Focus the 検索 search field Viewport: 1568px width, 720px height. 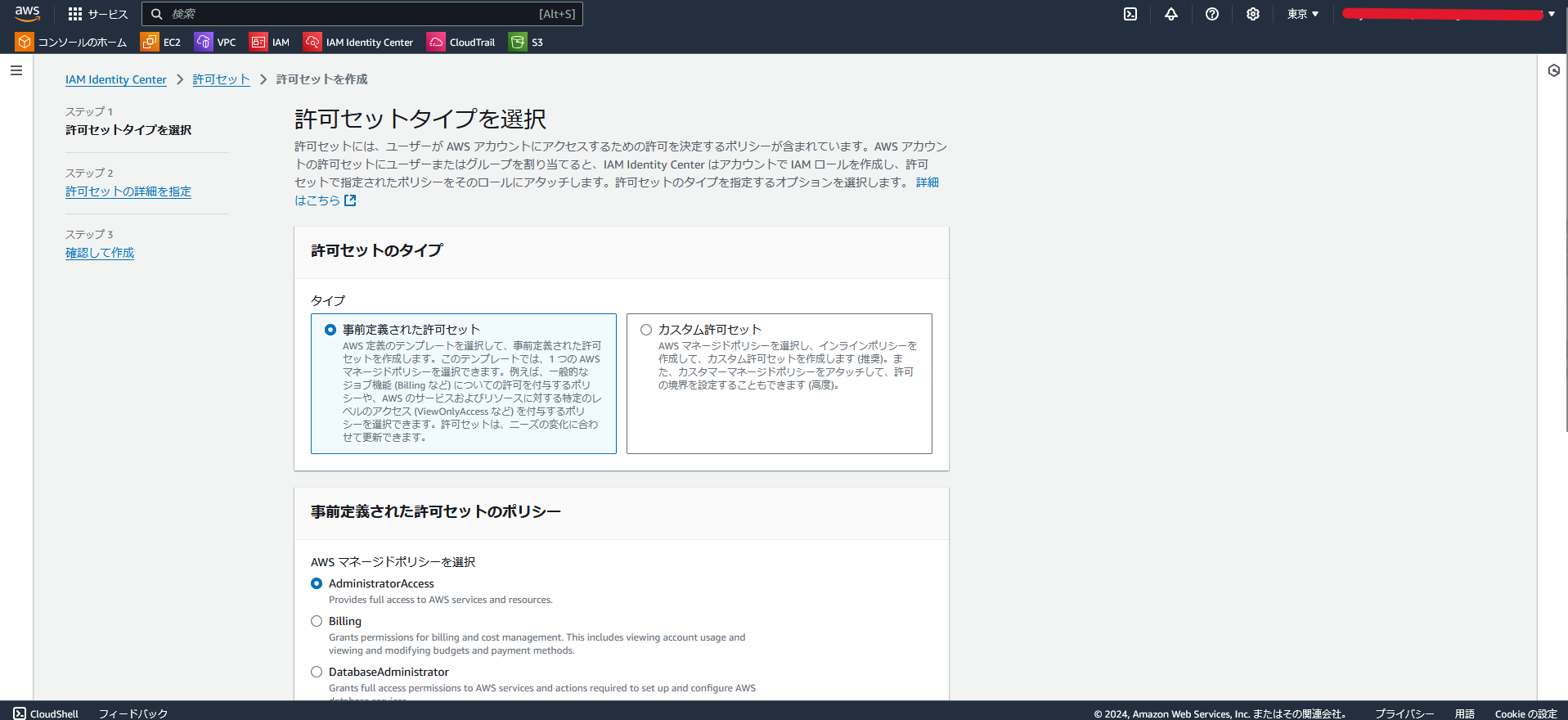click(x=362, y=14)
